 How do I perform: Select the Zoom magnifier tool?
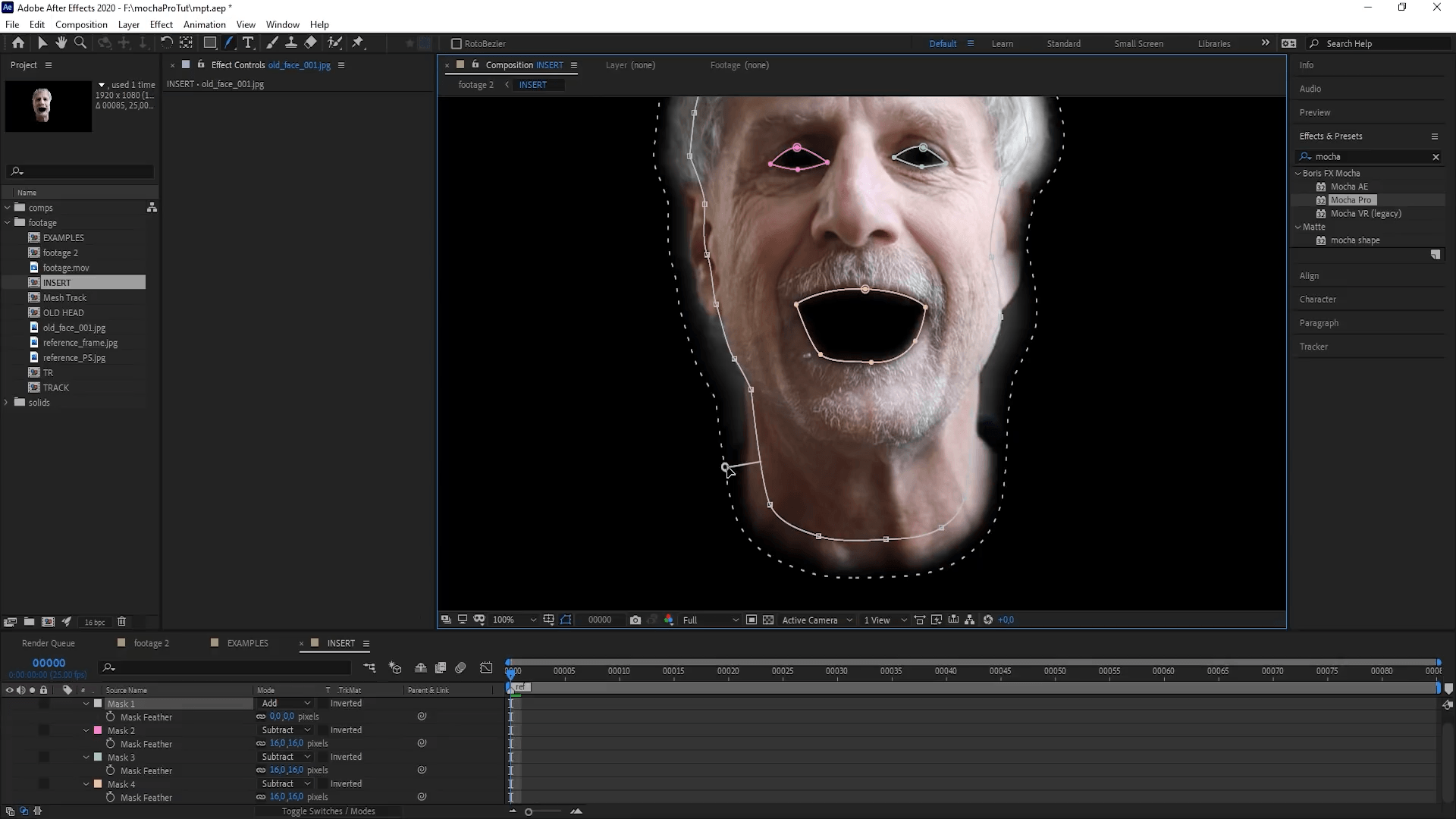coord(80,43)
